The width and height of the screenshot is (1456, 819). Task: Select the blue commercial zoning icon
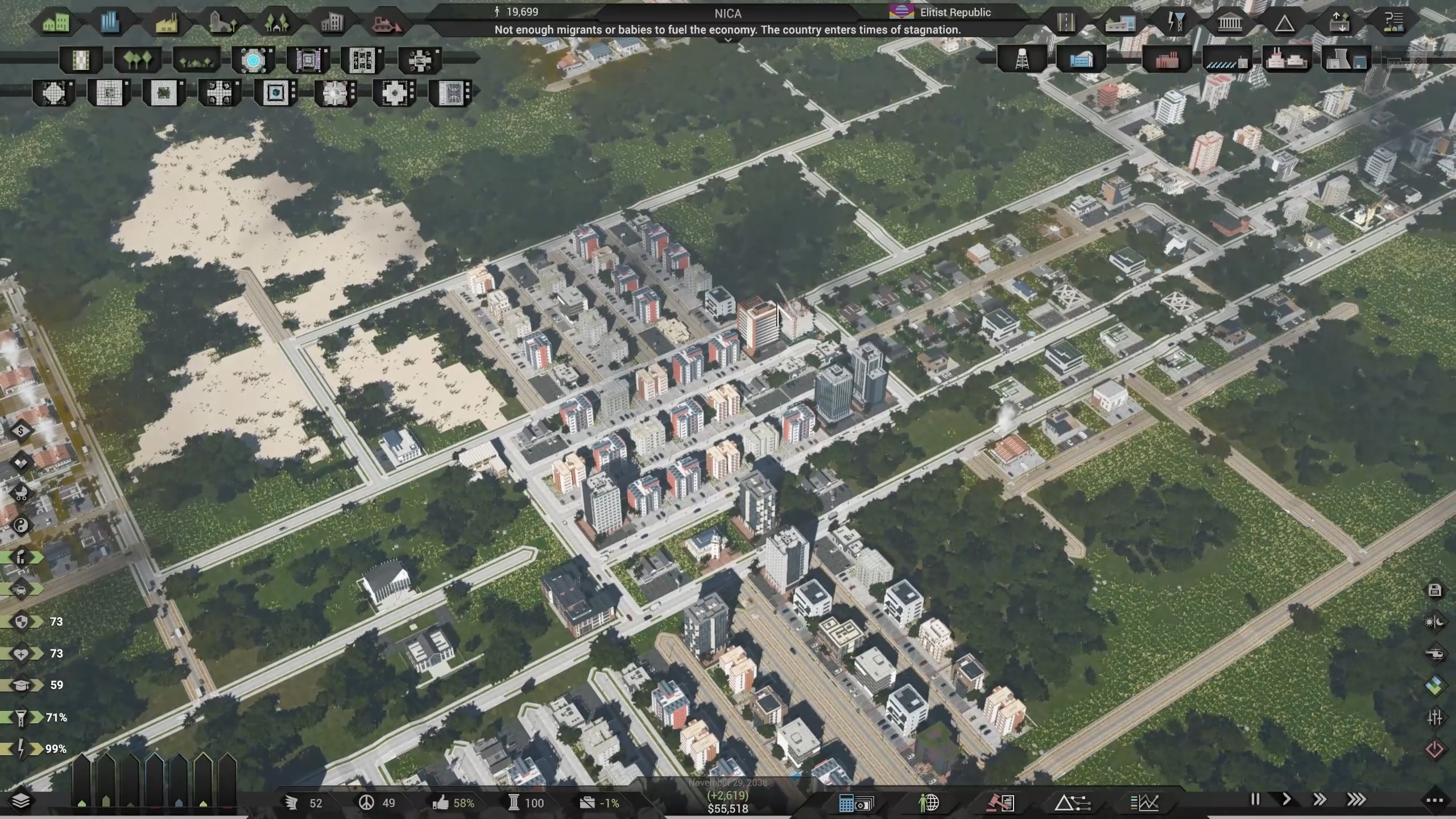click(110, 23)
